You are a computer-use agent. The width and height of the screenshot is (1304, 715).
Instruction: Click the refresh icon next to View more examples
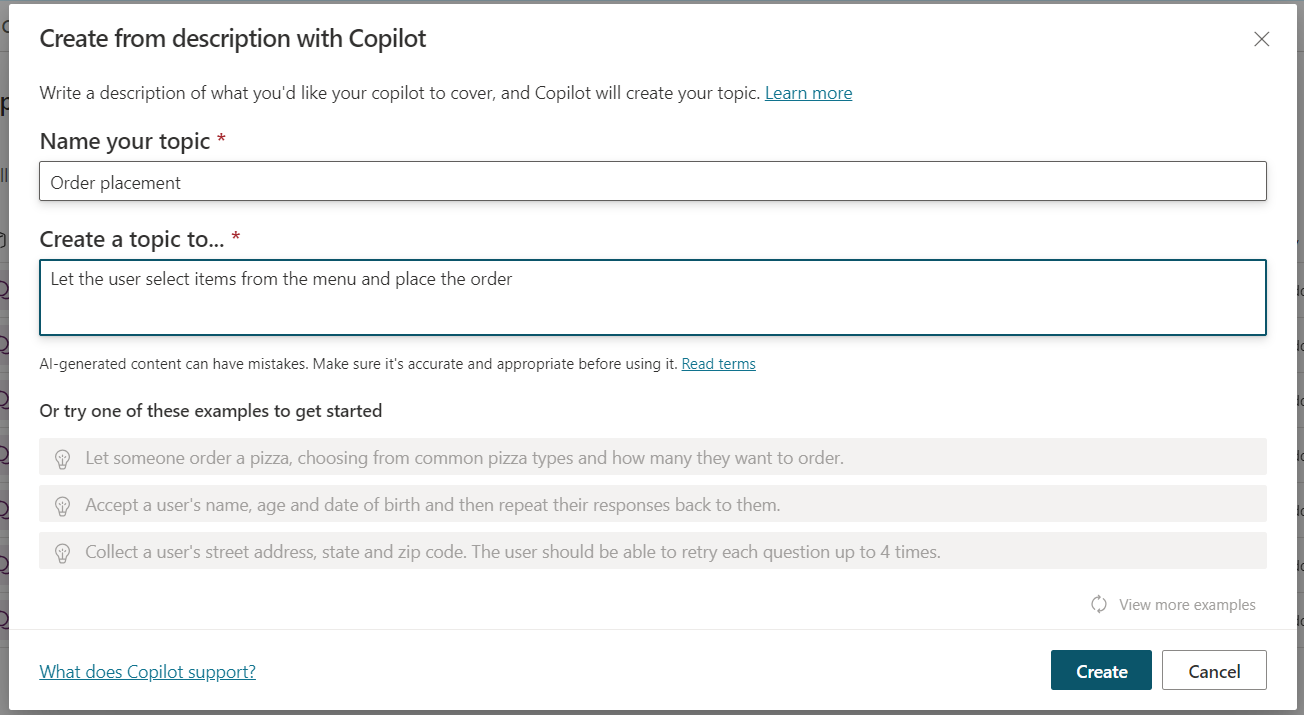[1099, 604]
